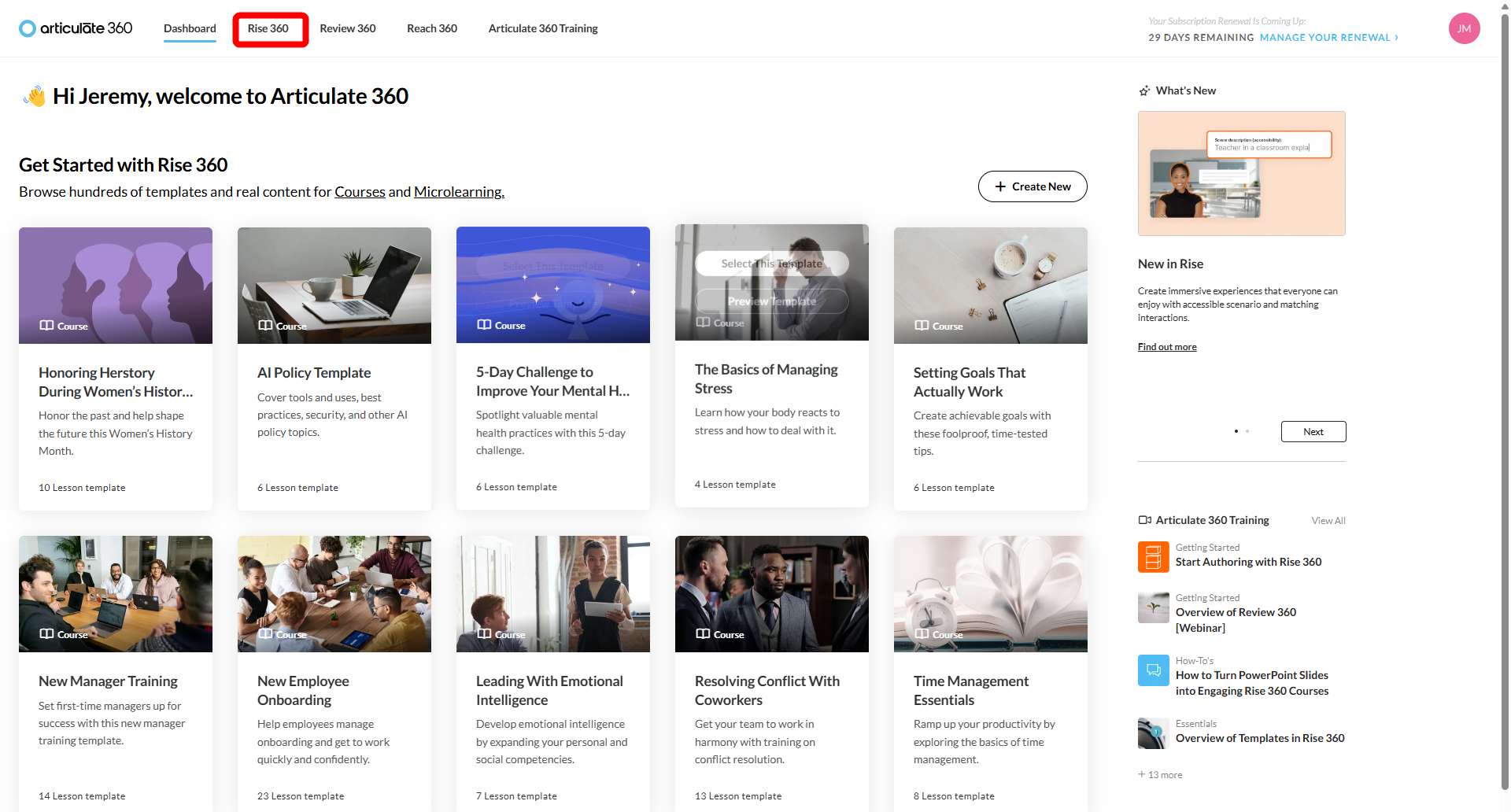Open the Articulate 360 Training tab
This screenshot has height=812, width=1511.
click(543, 28)
